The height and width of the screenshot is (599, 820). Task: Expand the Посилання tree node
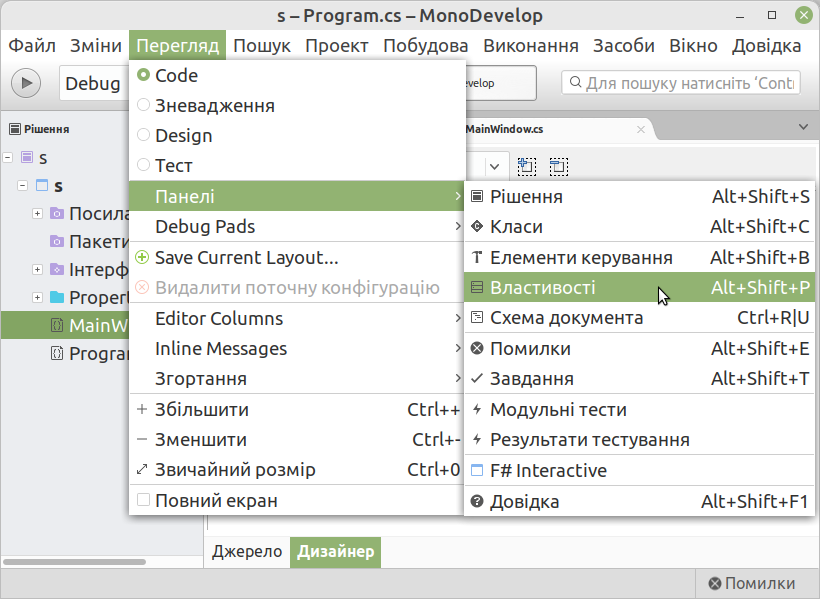coord(37,213)
